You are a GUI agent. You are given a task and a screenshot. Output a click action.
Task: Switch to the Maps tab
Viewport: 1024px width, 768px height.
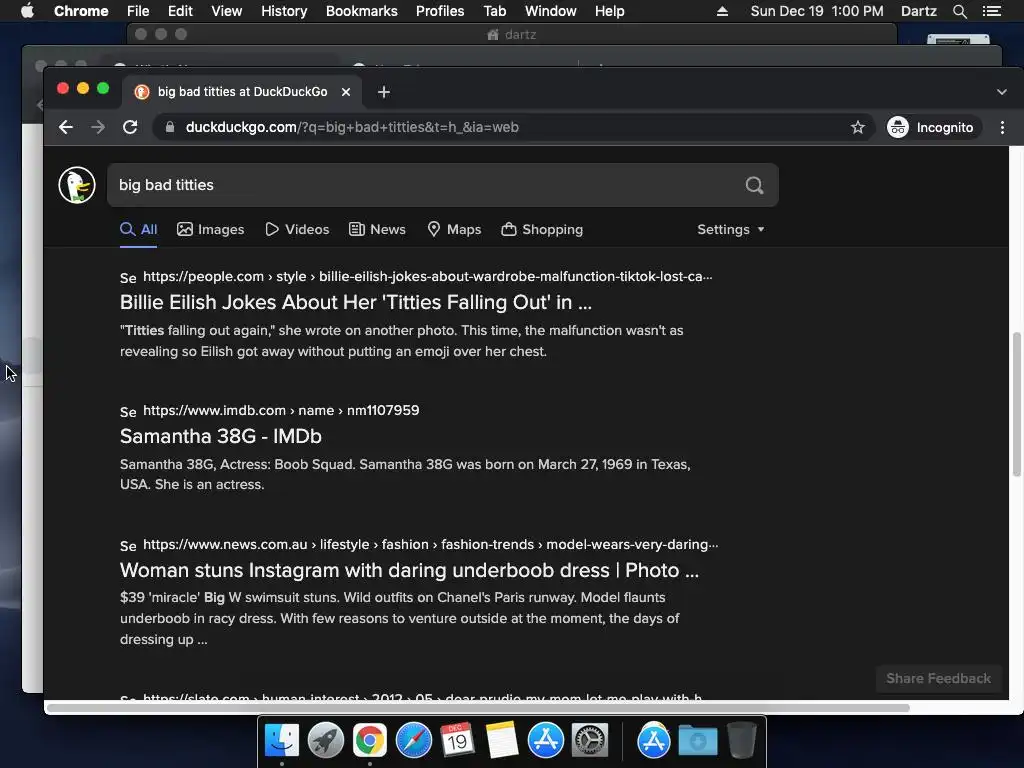pyautogui.click(x=454, y=229)
